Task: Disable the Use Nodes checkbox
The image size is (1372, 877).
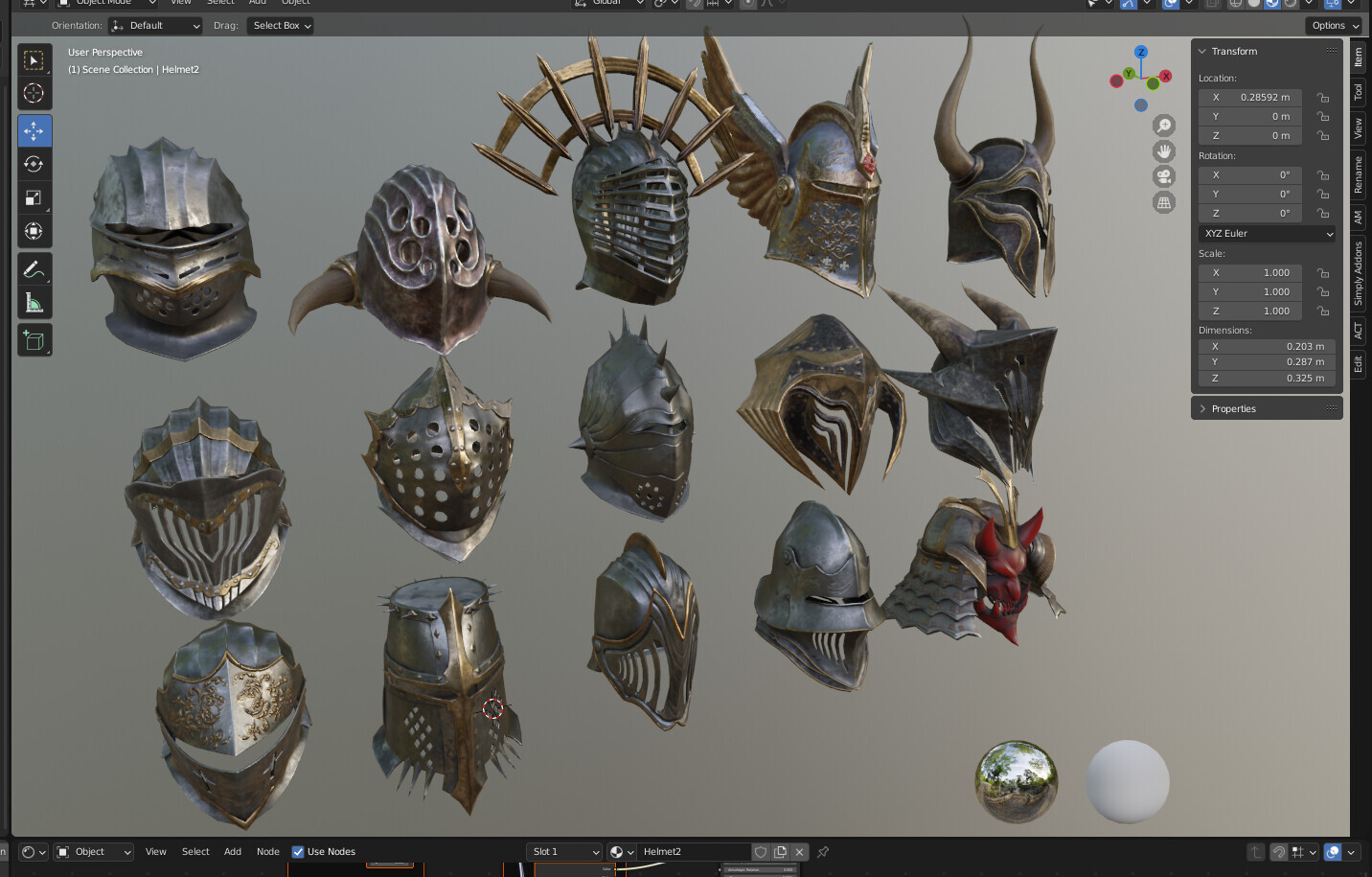Action: pyautogui.click(x=298, y=851)
